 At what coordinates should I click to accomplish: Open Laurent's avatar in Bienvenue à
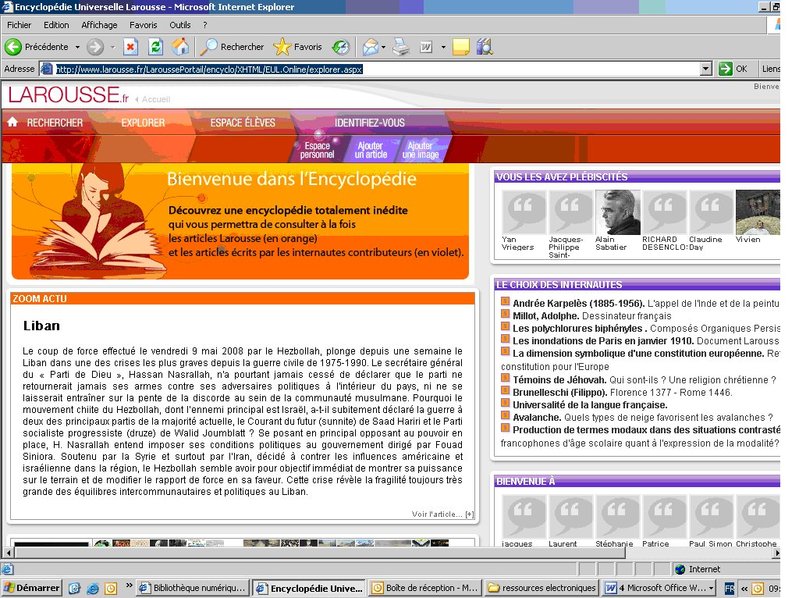571,517
